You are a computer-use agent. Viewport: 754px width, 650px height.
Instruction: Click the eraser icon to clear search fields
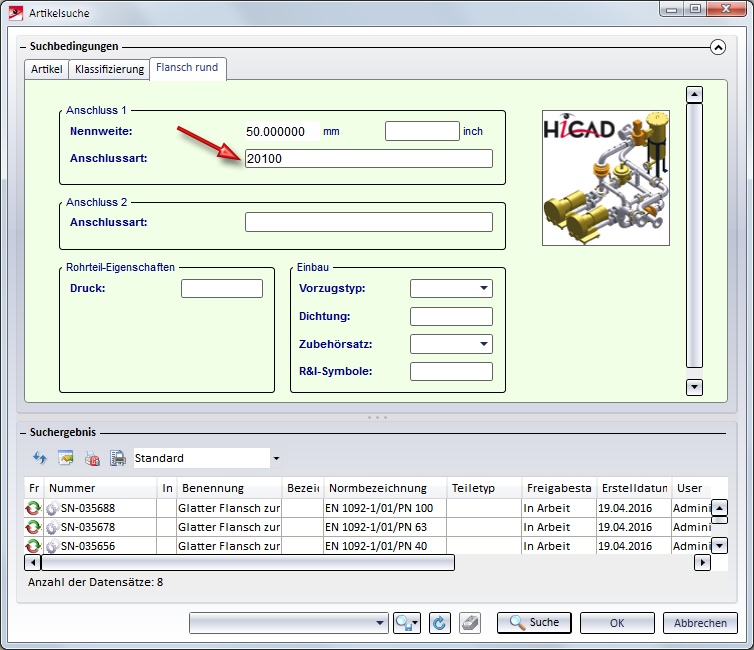pyautogui.click(x=470, y=623)
